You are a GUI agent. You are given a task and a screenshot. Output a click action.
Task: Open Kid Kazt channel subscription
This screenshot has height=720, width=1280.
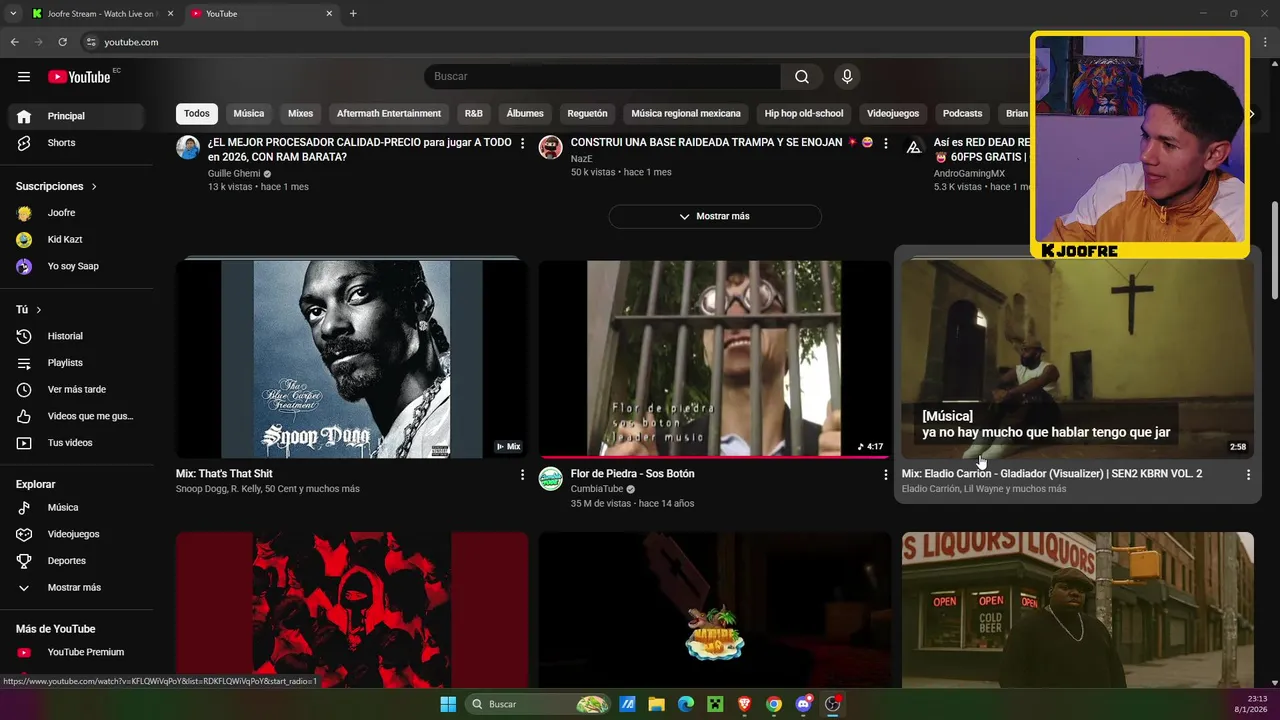coord(77,240)
